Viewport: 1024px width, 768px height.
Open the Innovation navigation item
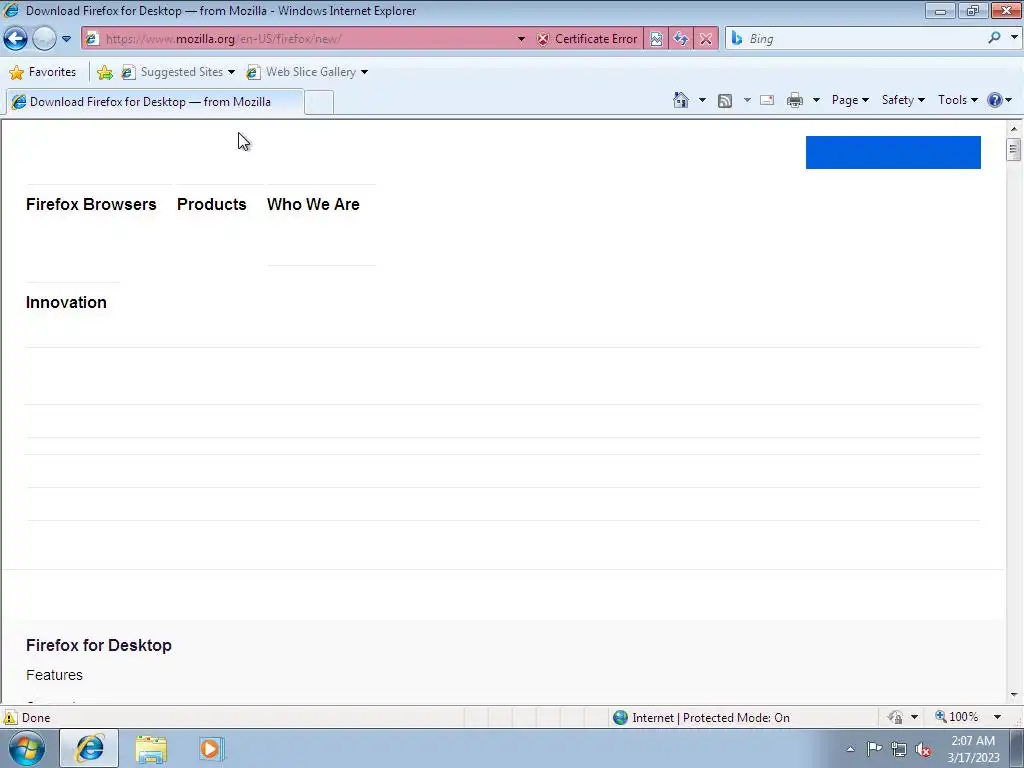66,302
